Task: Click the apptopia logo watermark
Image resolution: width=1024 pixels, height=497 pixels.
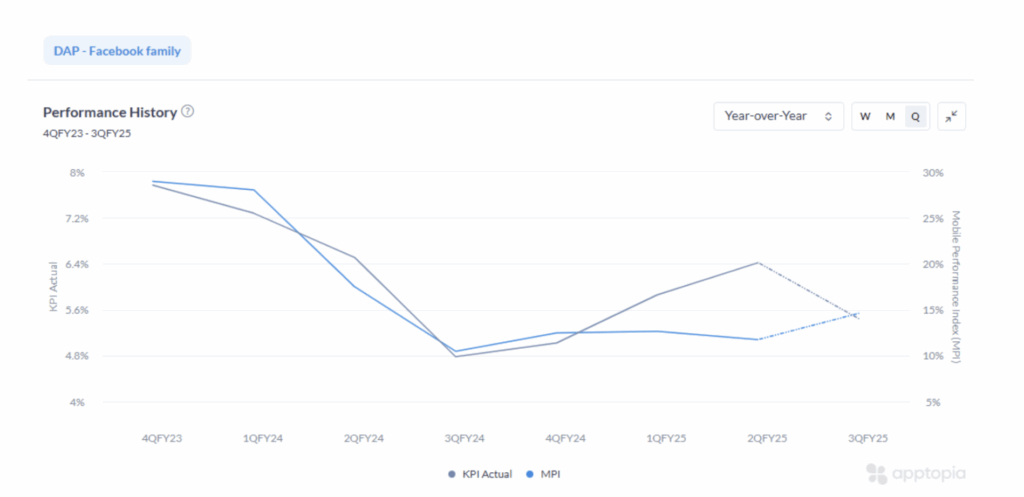Action: (x=916, y=474)
